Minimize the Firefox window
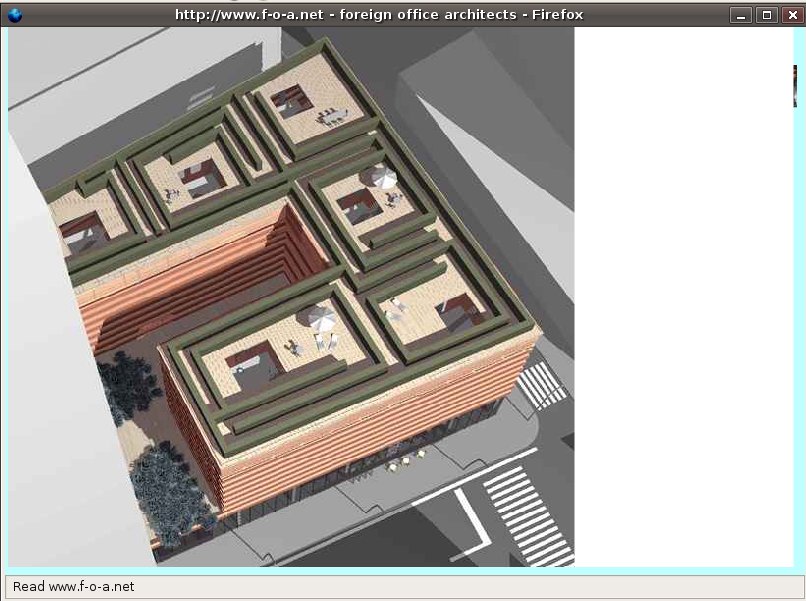The image size is (806, 601). (741, 15)
